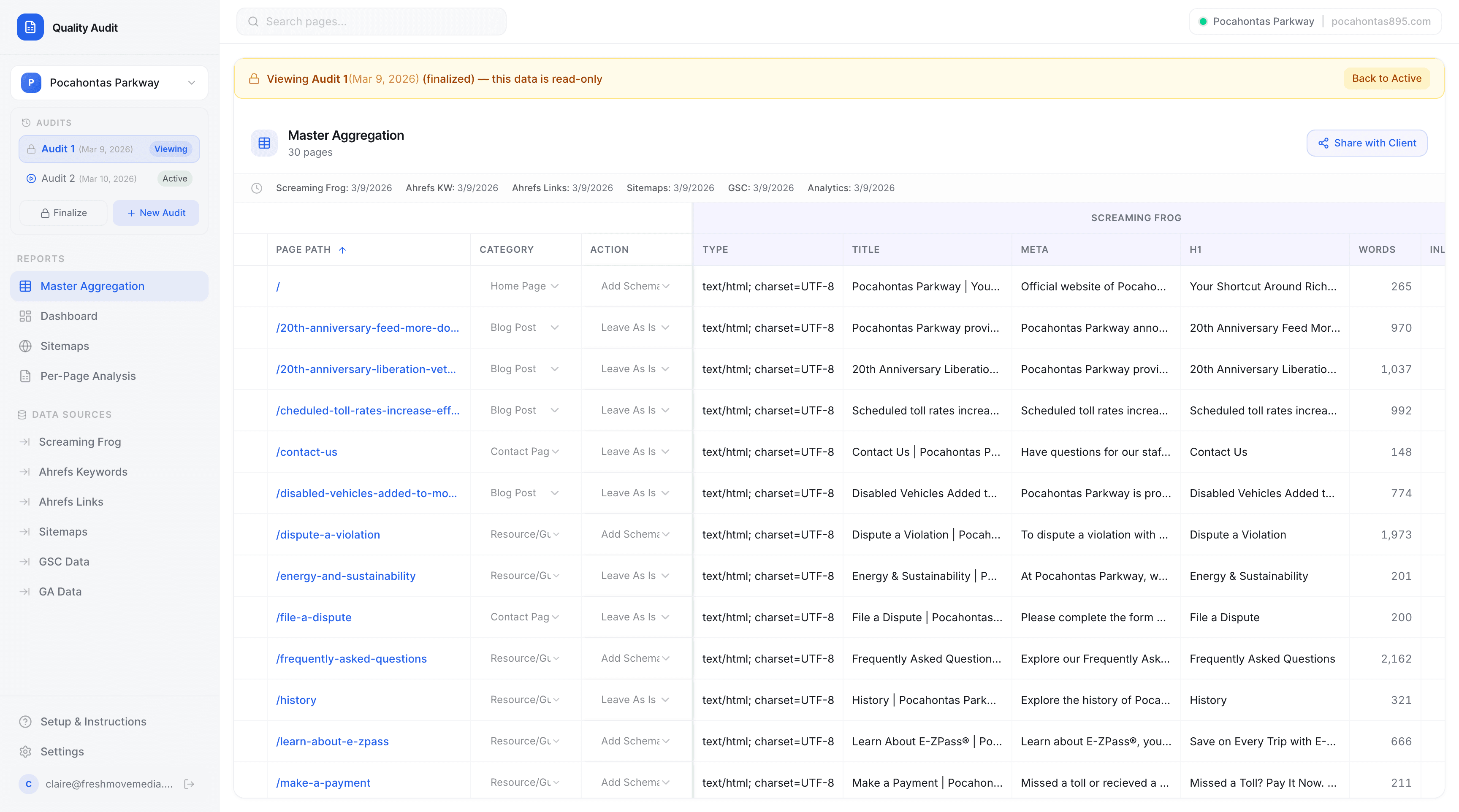Click the user avatar C icon

point(29,784)
